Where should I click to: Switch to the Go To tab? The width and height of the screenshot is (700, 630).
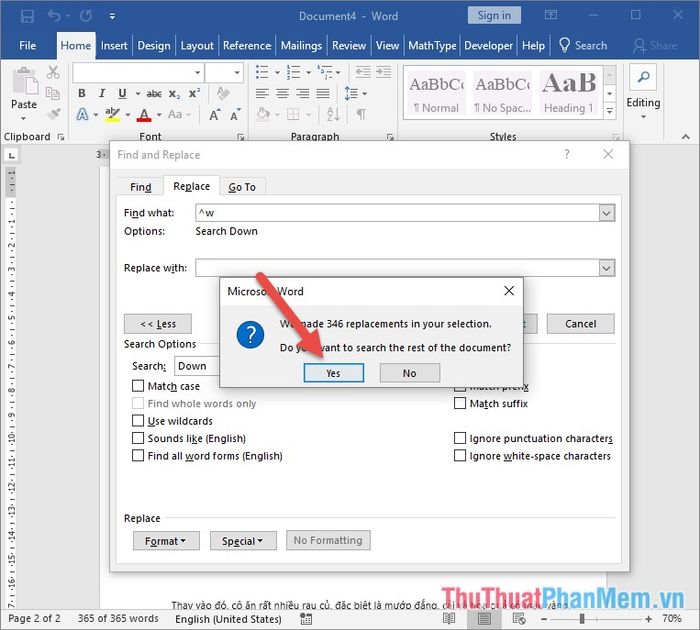[242, 187]
